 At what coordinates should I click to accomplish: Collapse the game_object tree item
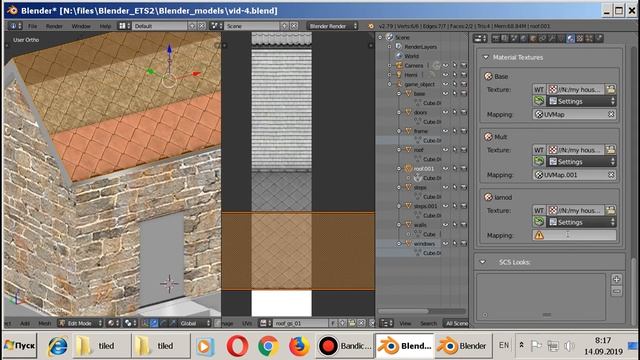pyautogui.click(x=389, y=84)
